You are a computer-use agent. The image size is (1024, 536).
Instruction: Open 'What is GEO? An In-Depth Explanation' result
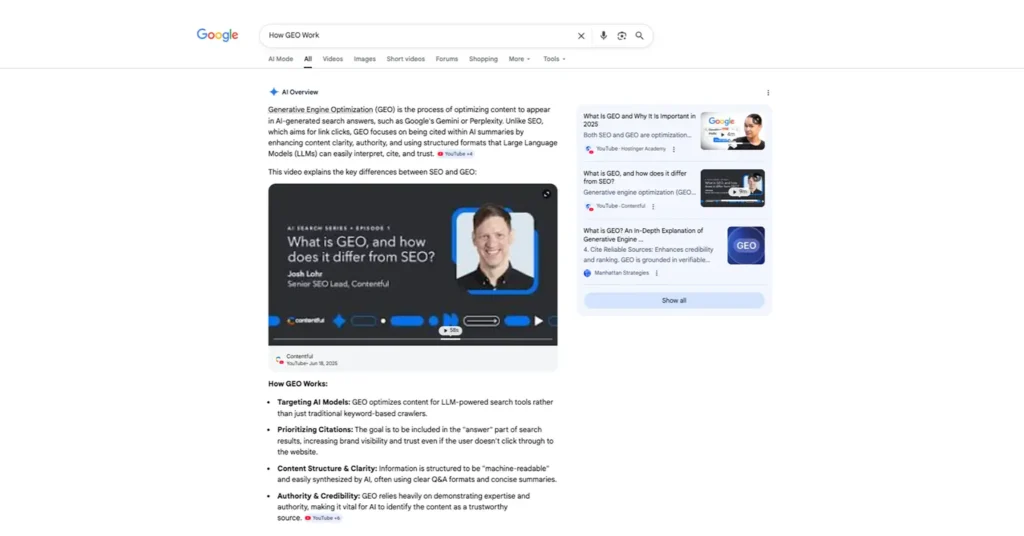coord(643,234)
